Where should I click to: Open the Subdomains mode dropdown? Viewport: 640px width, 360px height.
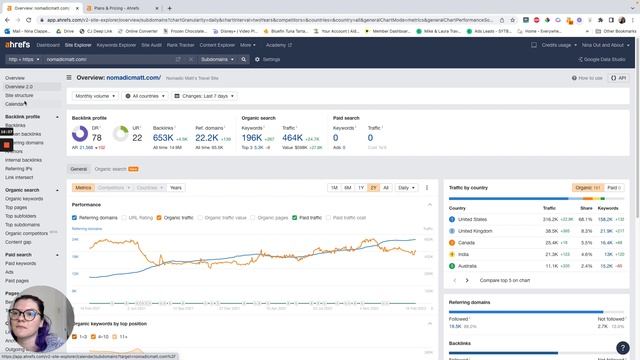(218, 59)
